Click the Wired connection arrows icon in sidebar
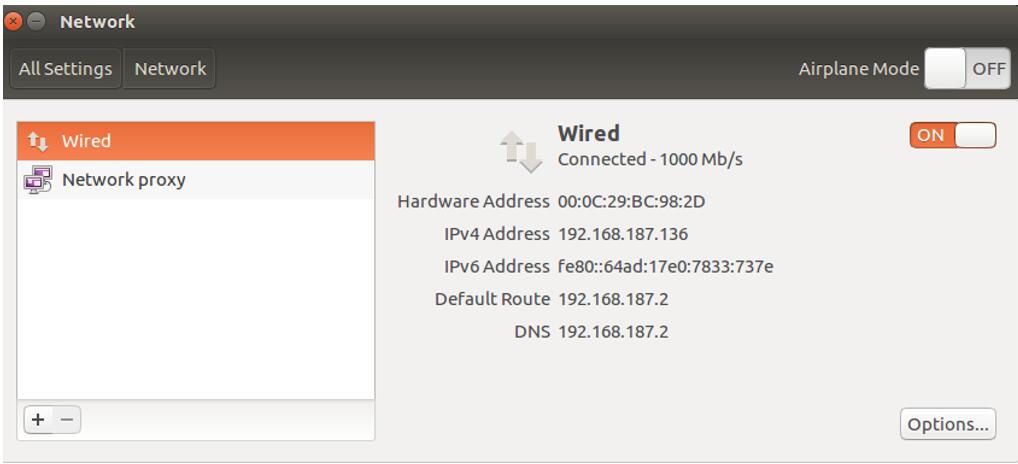Screen dimensions: 1018x464 (x=38, y=141)
